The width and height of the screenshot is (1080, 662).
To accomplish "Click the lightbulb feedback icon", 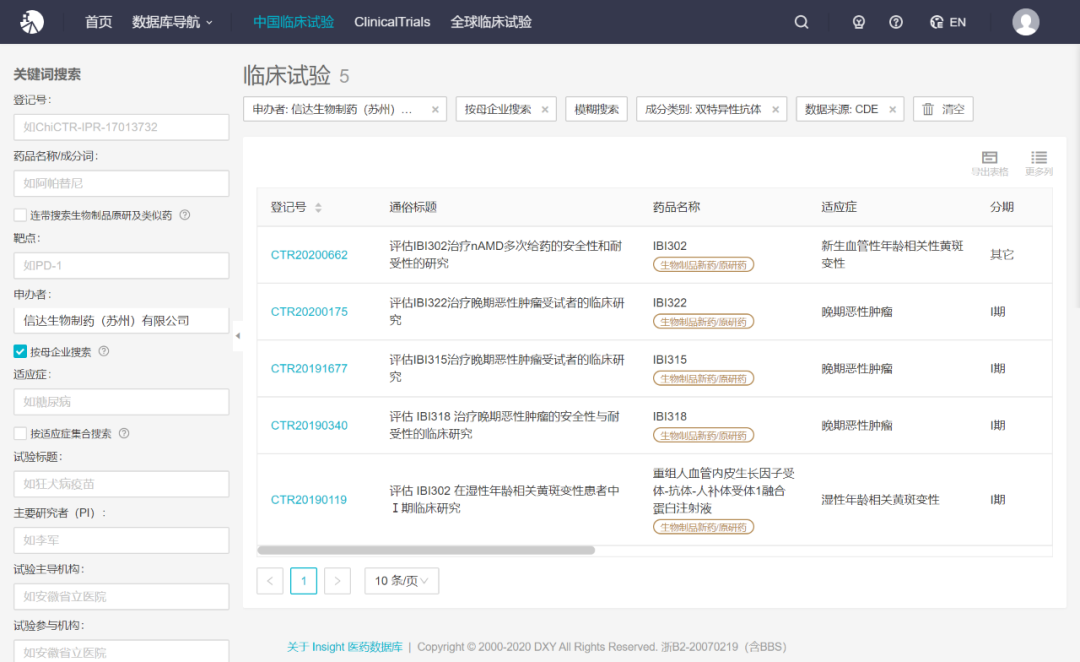I will coord(858,22).
